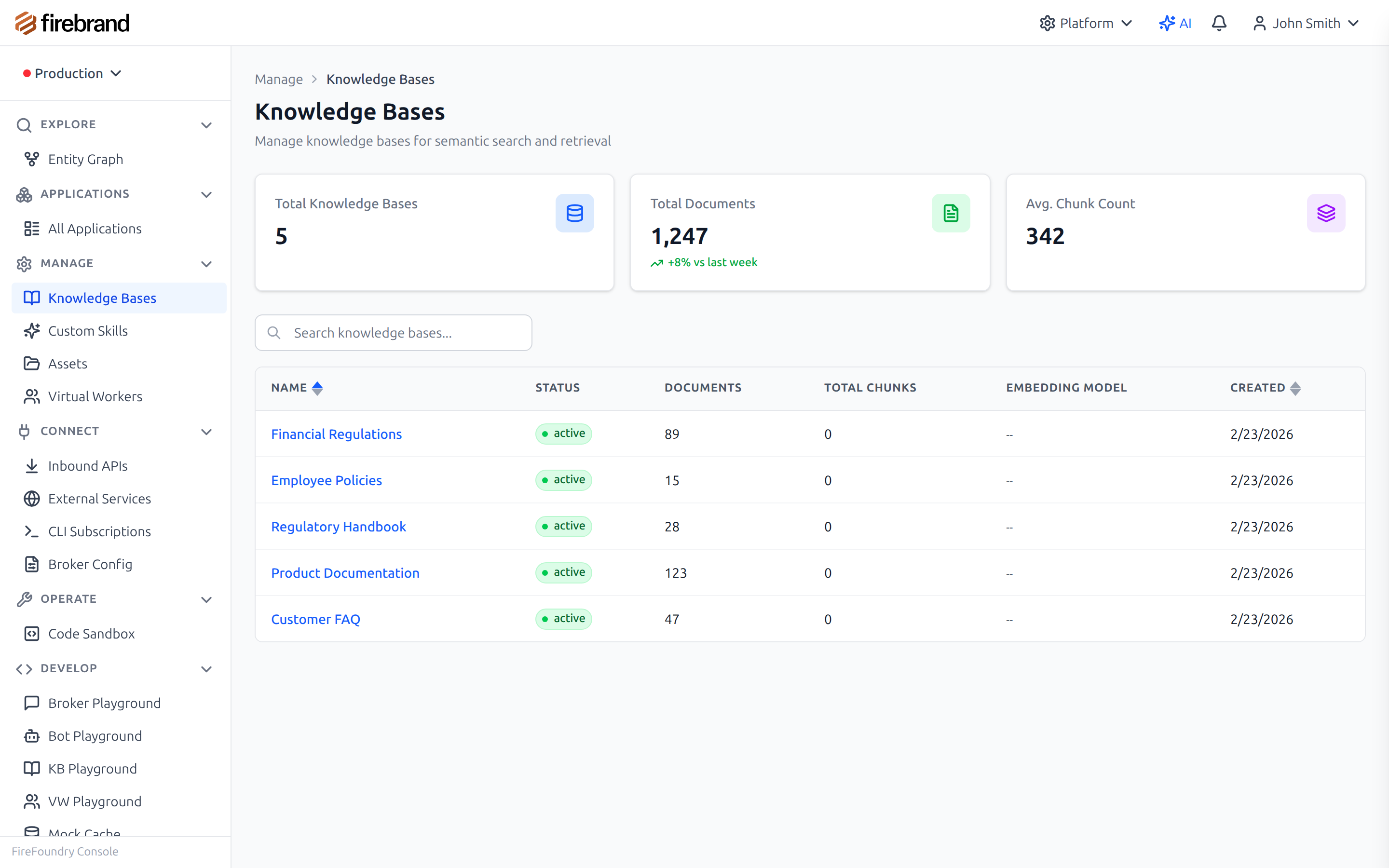
Task: Click the Entity Graph icon
Action: (31, 159)
